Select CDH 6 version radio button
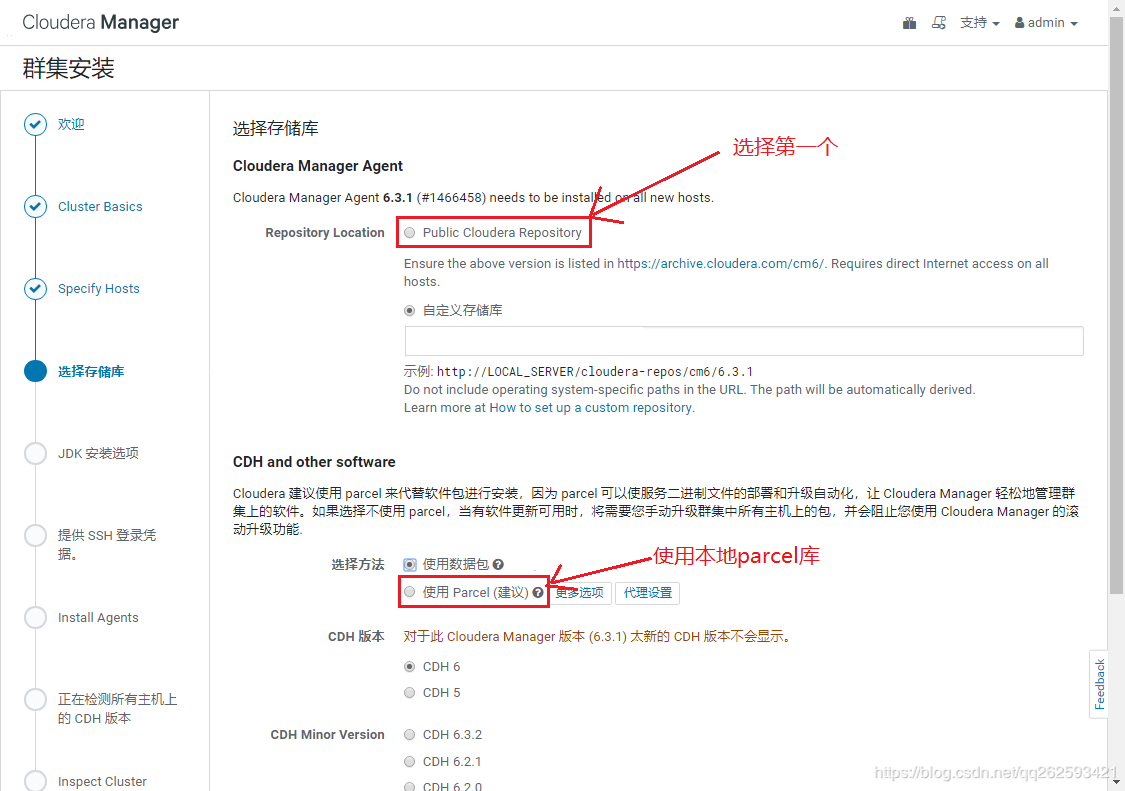The height and width of the screenshot is (791, 1125). pos(410,667)
